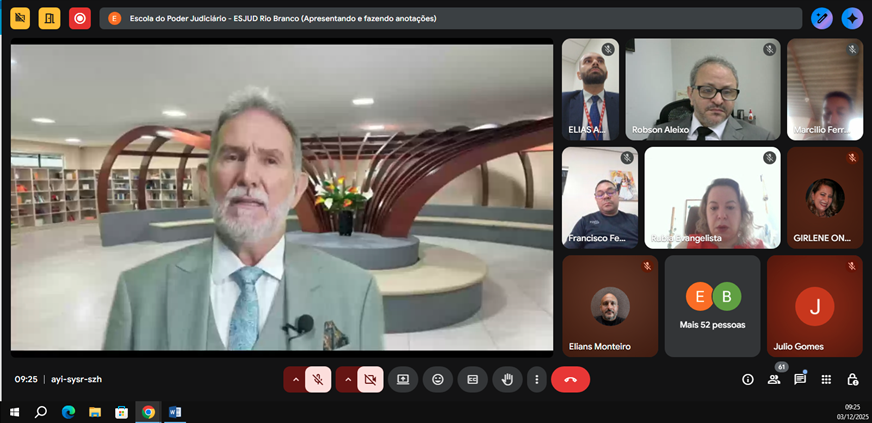The height and width of the screenshot is (423, 872).
Task: Show the people participants panel
Action: click(x=774, y=380)
